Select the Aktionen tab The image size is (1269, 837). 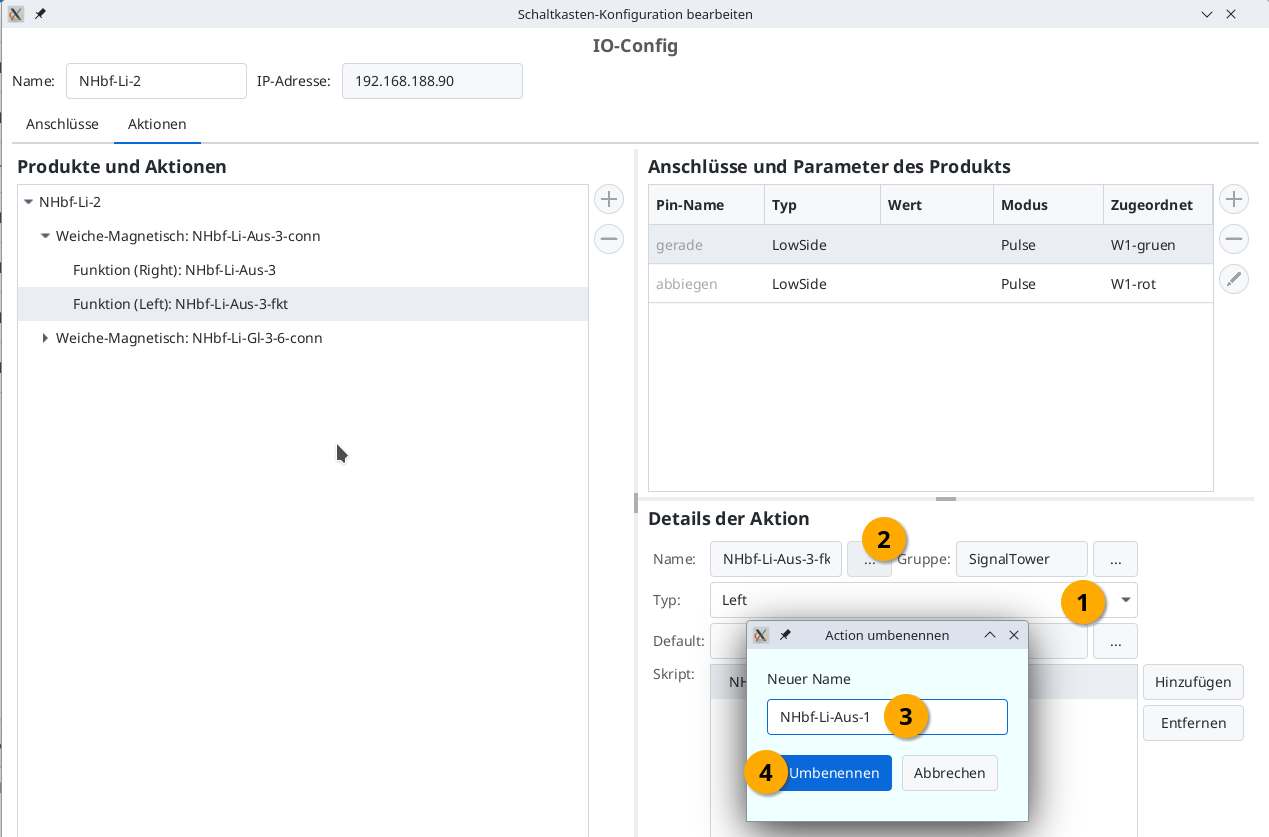(157, 124)
